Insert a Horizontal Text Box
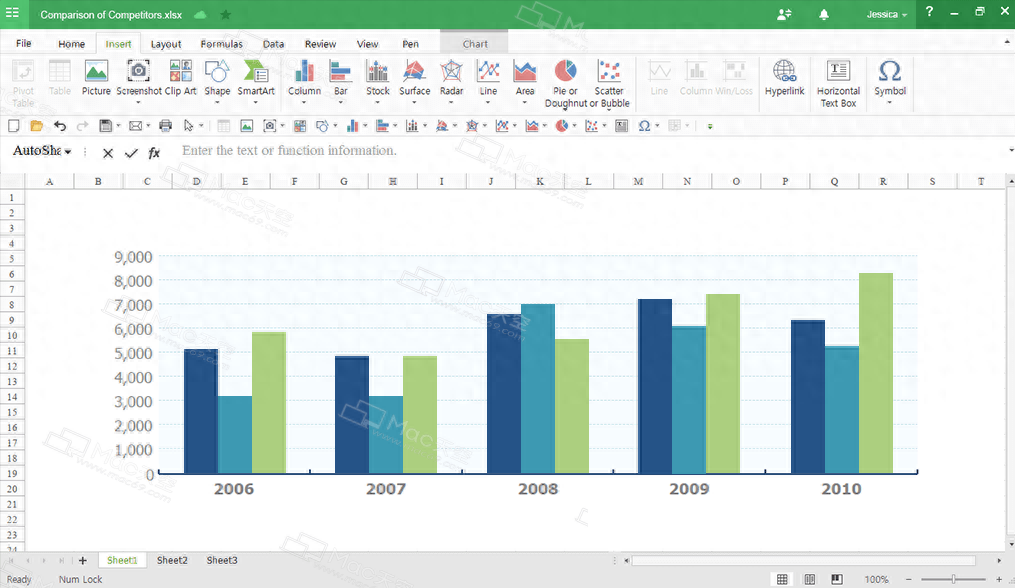The width and height of the screenshot is (1015, 588). [x=838, y=82]
